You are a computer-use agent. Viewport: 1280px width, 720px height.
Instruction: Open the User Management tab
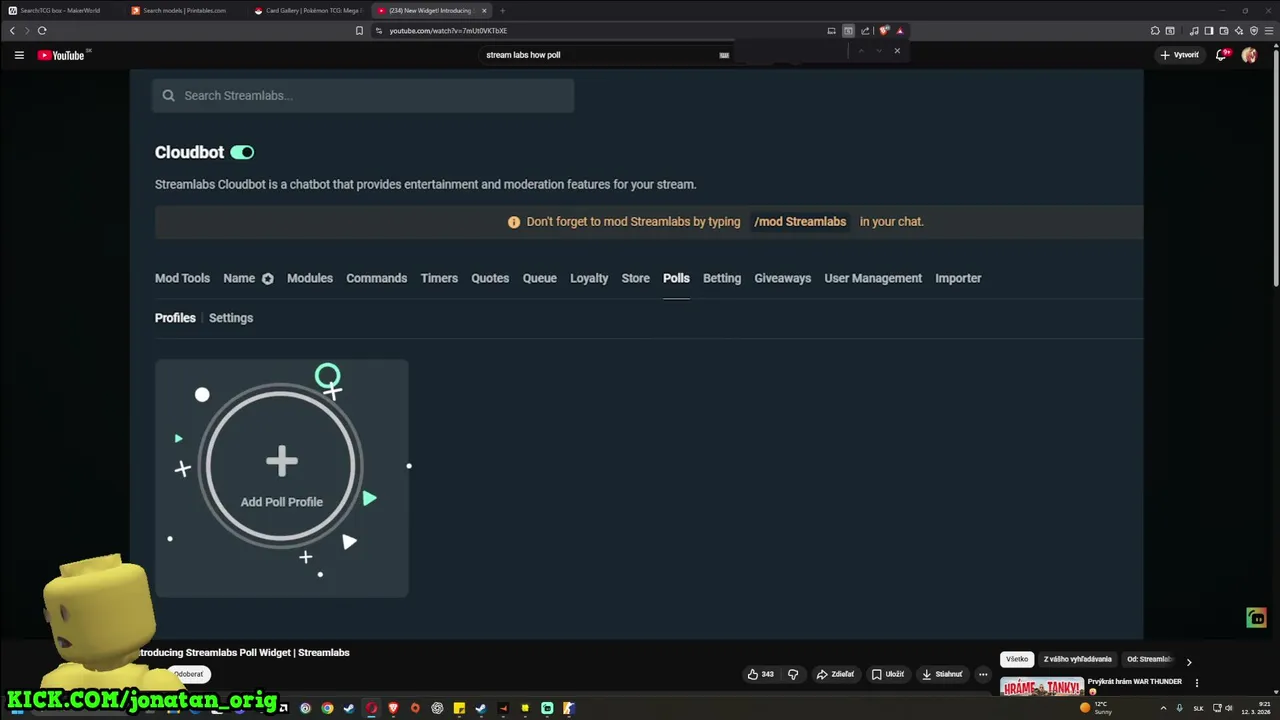[873, 278]
